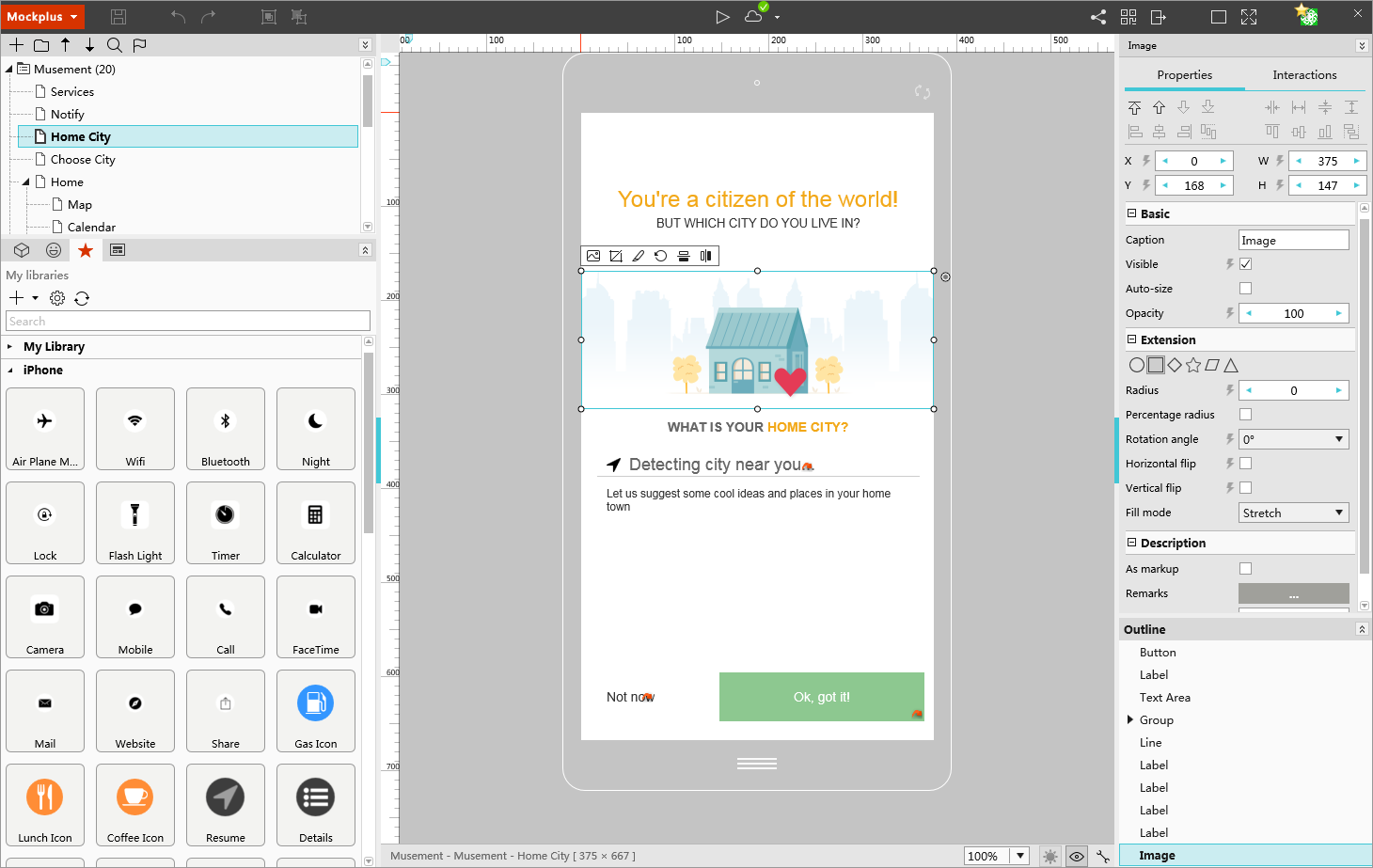
Task: Open the QR code icon
Action: click(1128, 17)
